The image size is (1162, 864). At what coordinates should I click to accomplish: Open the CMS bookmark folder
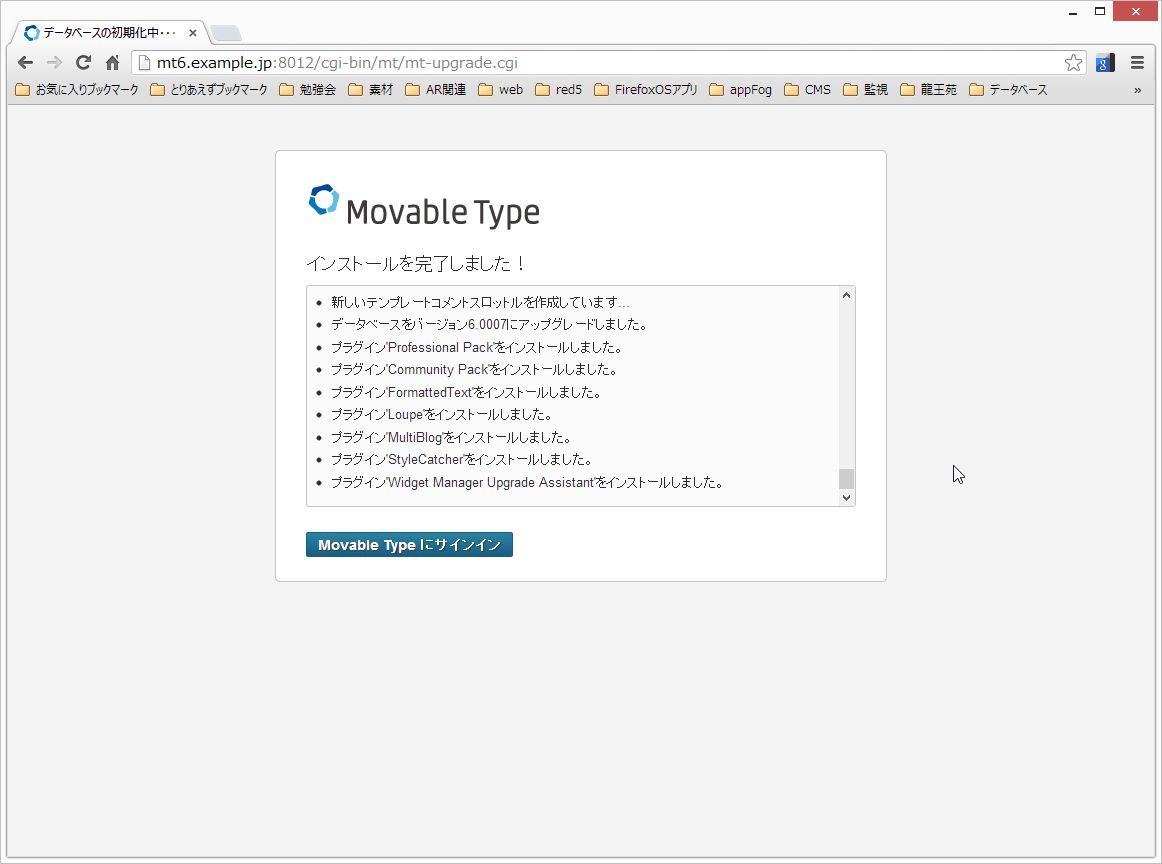click(x=808, y=90)
